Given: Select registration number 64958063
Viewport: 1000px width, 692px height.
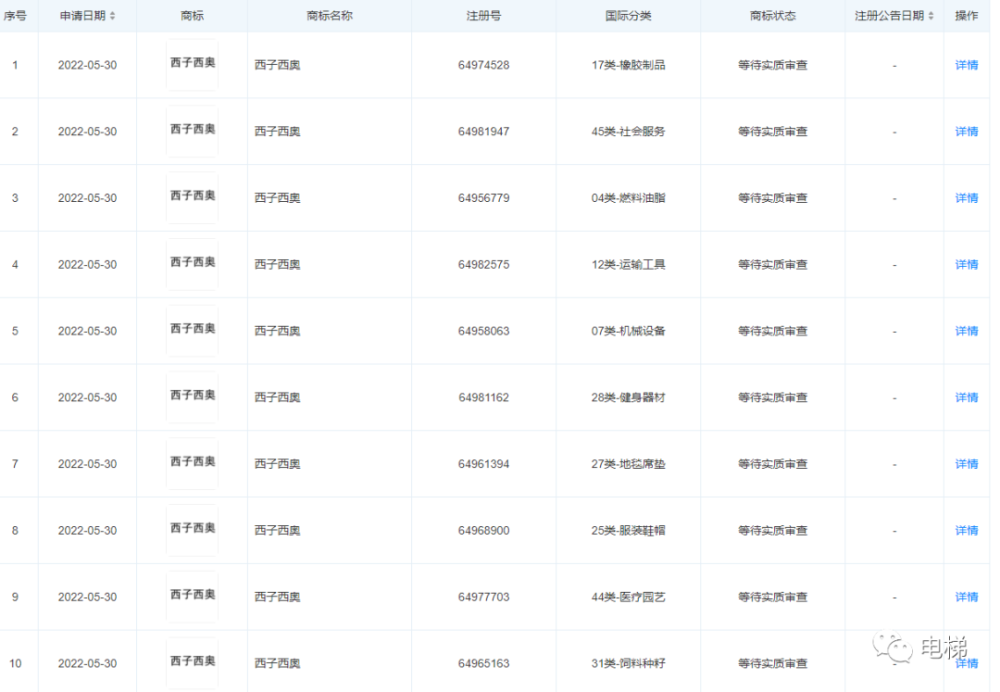Looking at the screenshot, I should 483,331.
